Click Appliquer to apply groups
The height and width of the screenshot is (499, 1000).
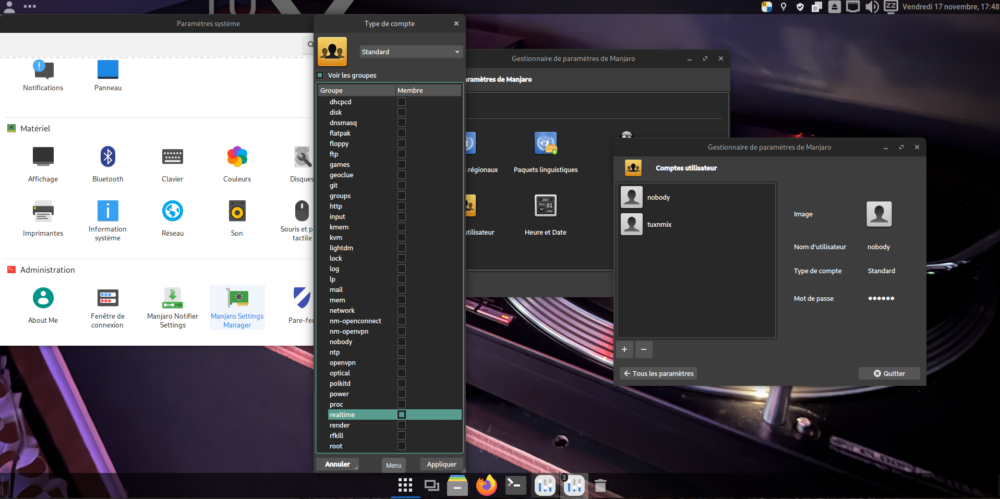point(441,464)
